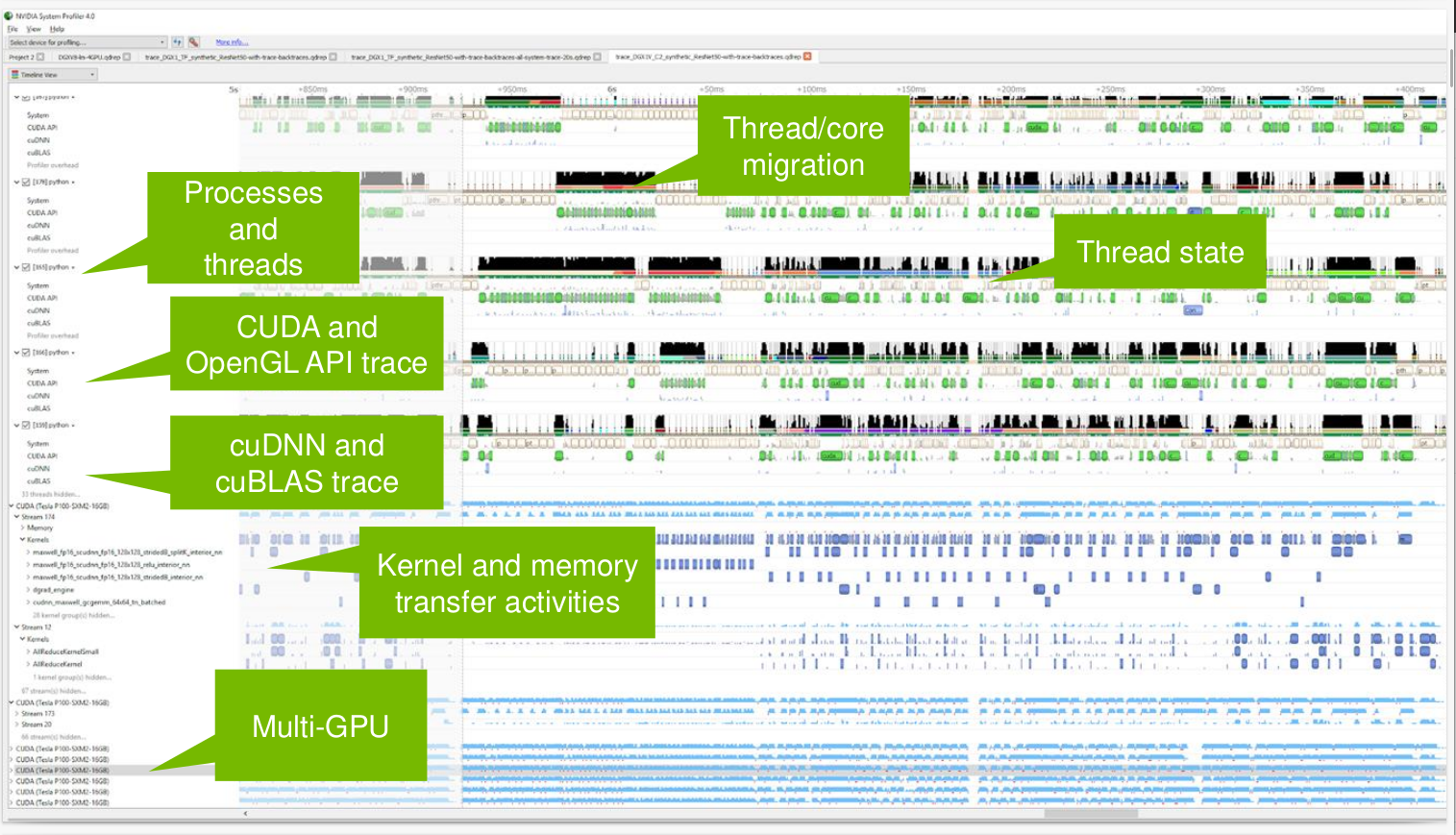Open the Select device for profiling dropdown
1456x835 pixels.
point(161,42)
